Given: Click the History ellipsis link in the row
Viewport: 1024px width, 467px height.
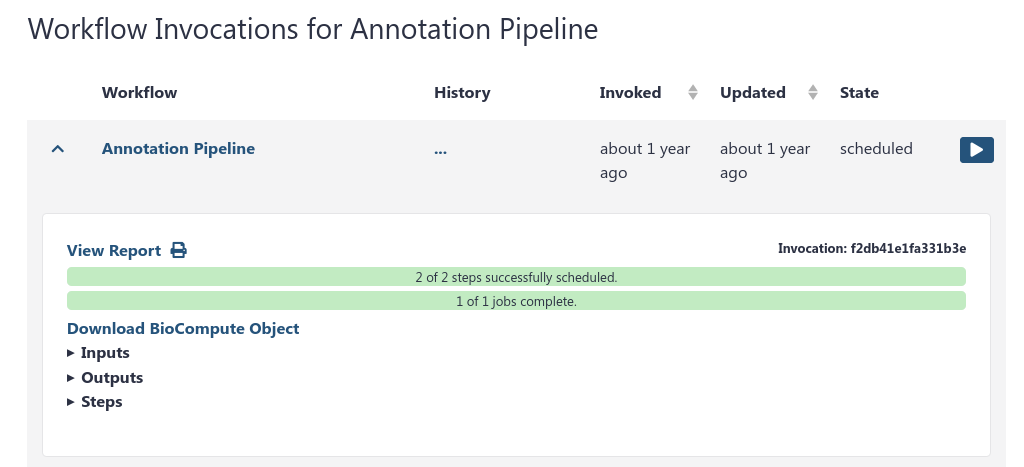Looking at the screenshot, I should pyautogui.click(x=440, y=149).
